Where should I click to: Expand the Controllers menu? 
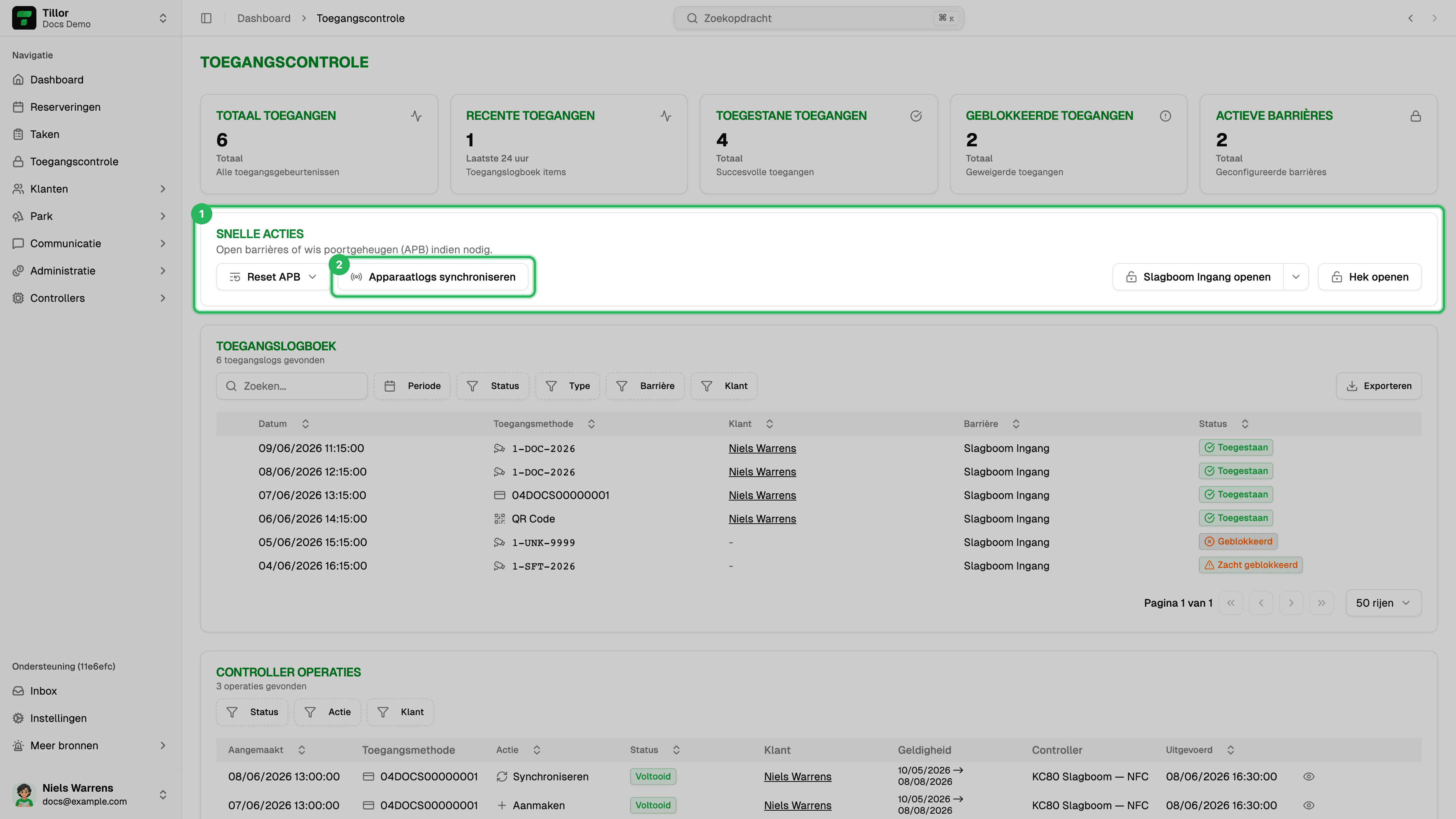pos(91,298)
